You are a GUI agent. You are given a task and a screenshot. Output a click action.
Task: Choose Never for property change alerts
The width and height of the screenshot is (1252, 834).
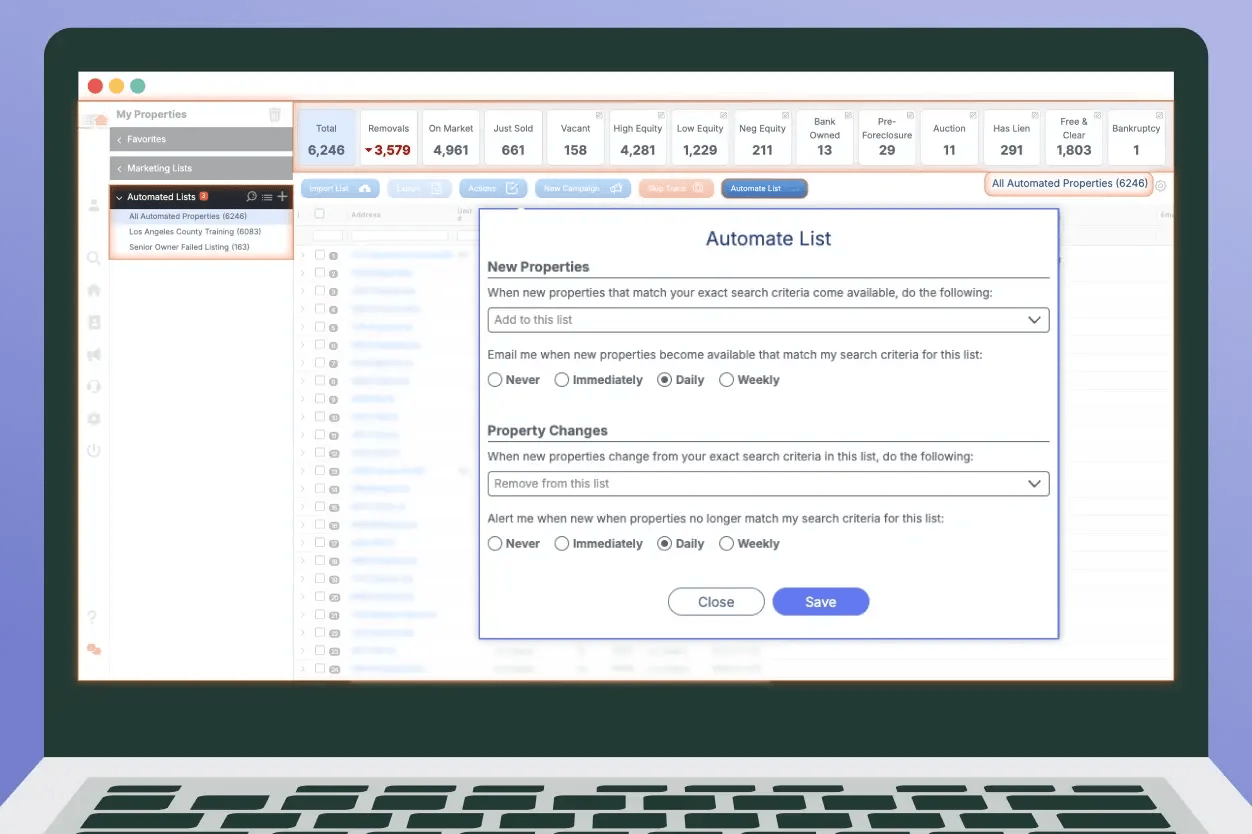[495, 543]
